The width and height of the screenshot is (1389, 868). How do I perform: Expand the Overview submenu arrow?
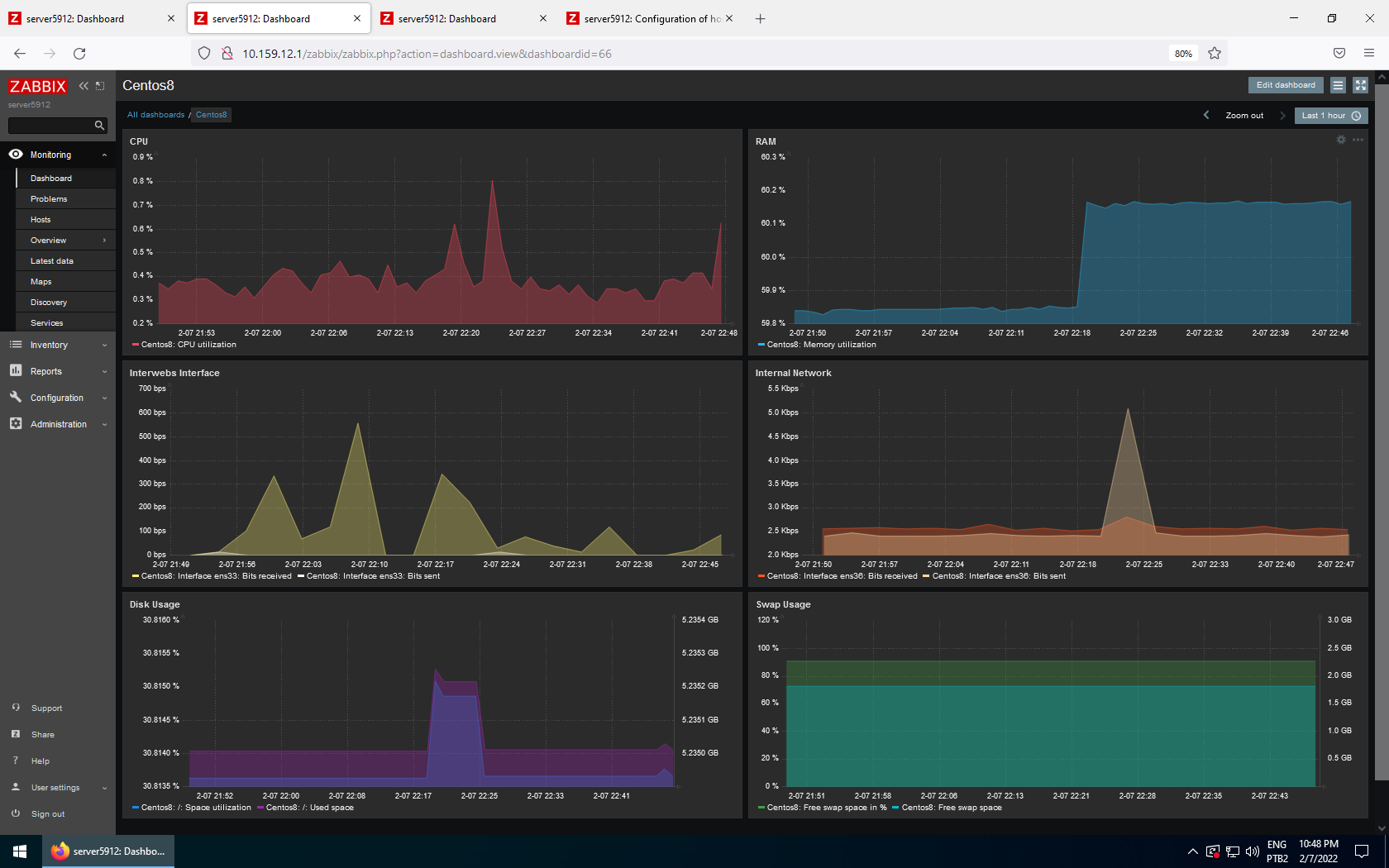(x=104, y=240)
